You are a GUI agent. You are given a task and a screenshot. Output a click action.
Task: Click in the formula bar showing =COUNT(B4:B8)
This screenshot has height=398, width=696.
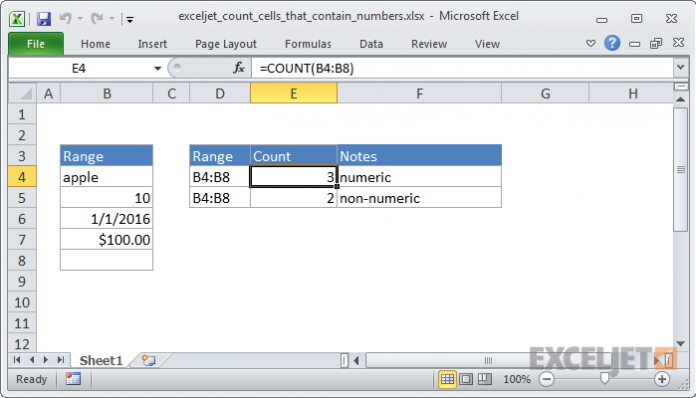point(463,68)
